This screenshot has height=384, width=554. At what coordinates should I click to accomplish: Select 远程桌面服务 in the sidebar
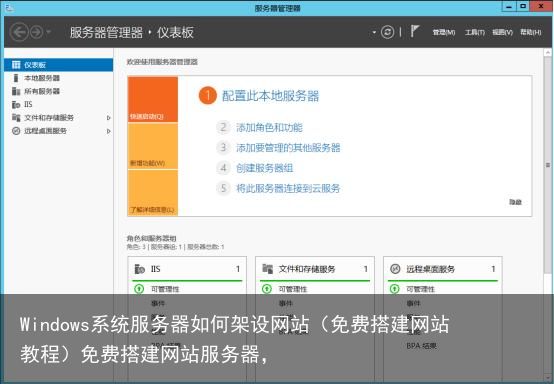tap(59, 131)
